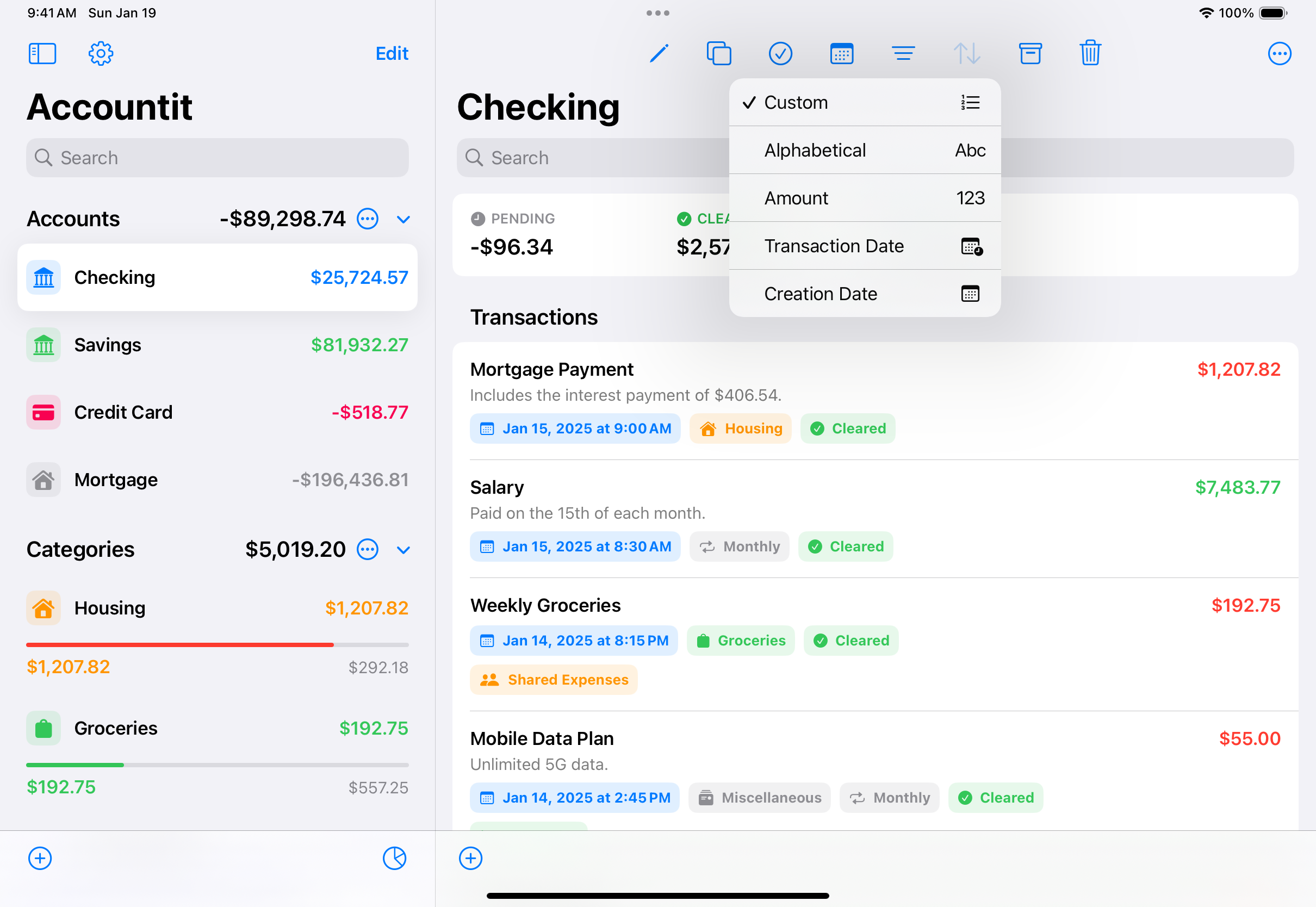Toggle Cleared tag on Weekly Groceries
This screenshot has height=907, width=1316.
(x=851, y=641)
